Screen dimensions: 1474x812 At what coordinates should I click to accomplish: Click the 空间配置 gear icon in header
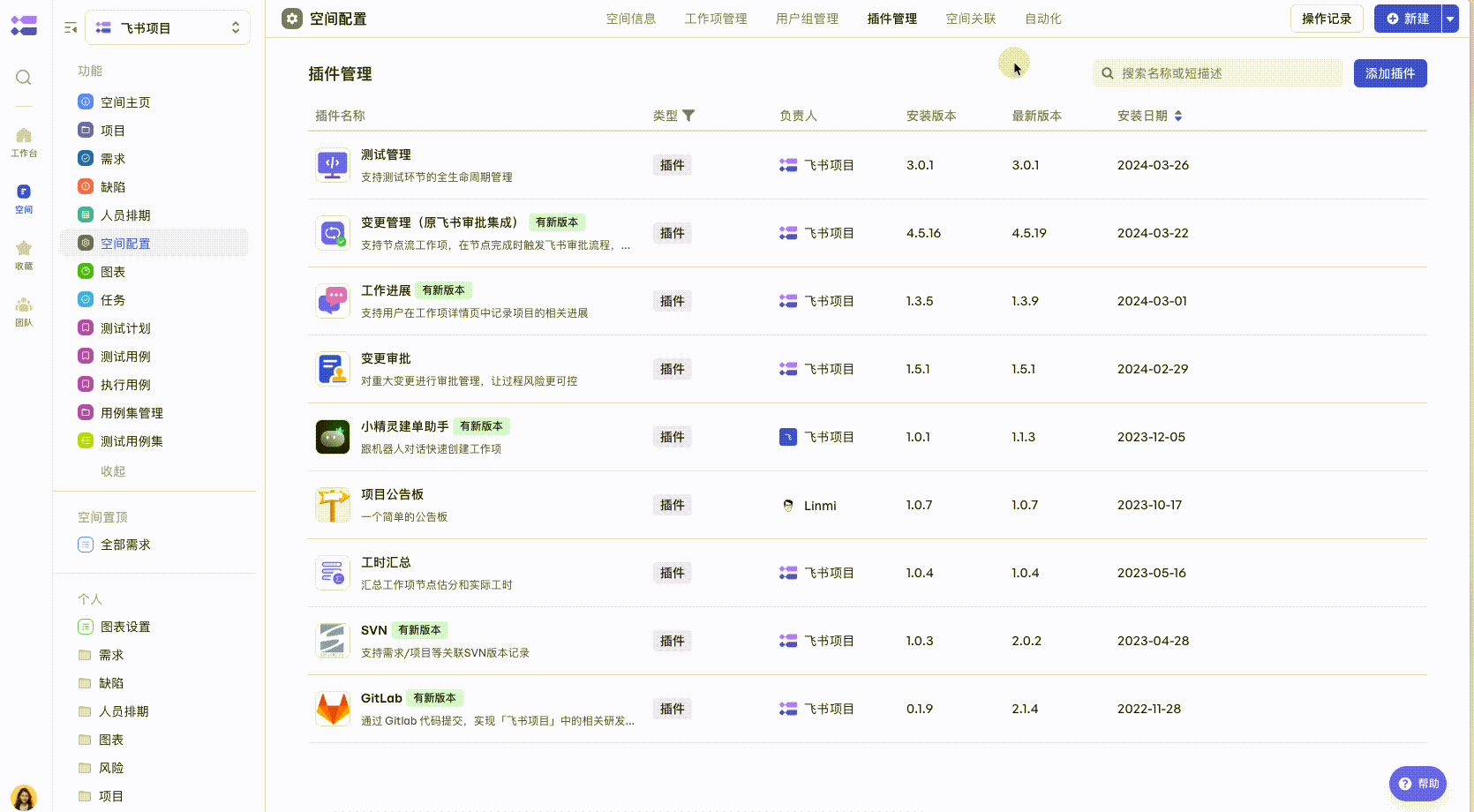(292, 19)
